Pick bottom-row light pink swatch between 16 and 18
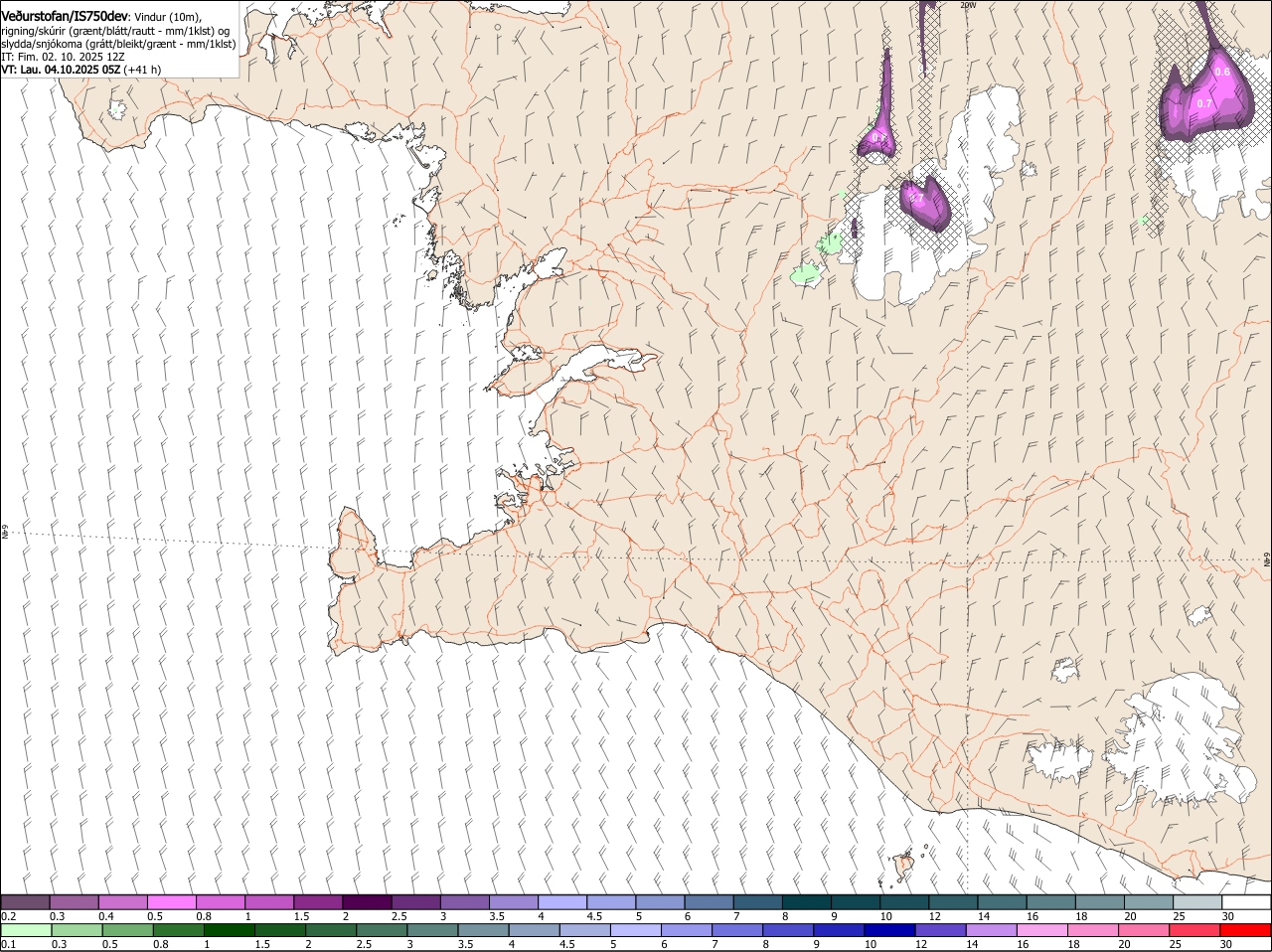The image size is (1272, 952). [1041, 930]
